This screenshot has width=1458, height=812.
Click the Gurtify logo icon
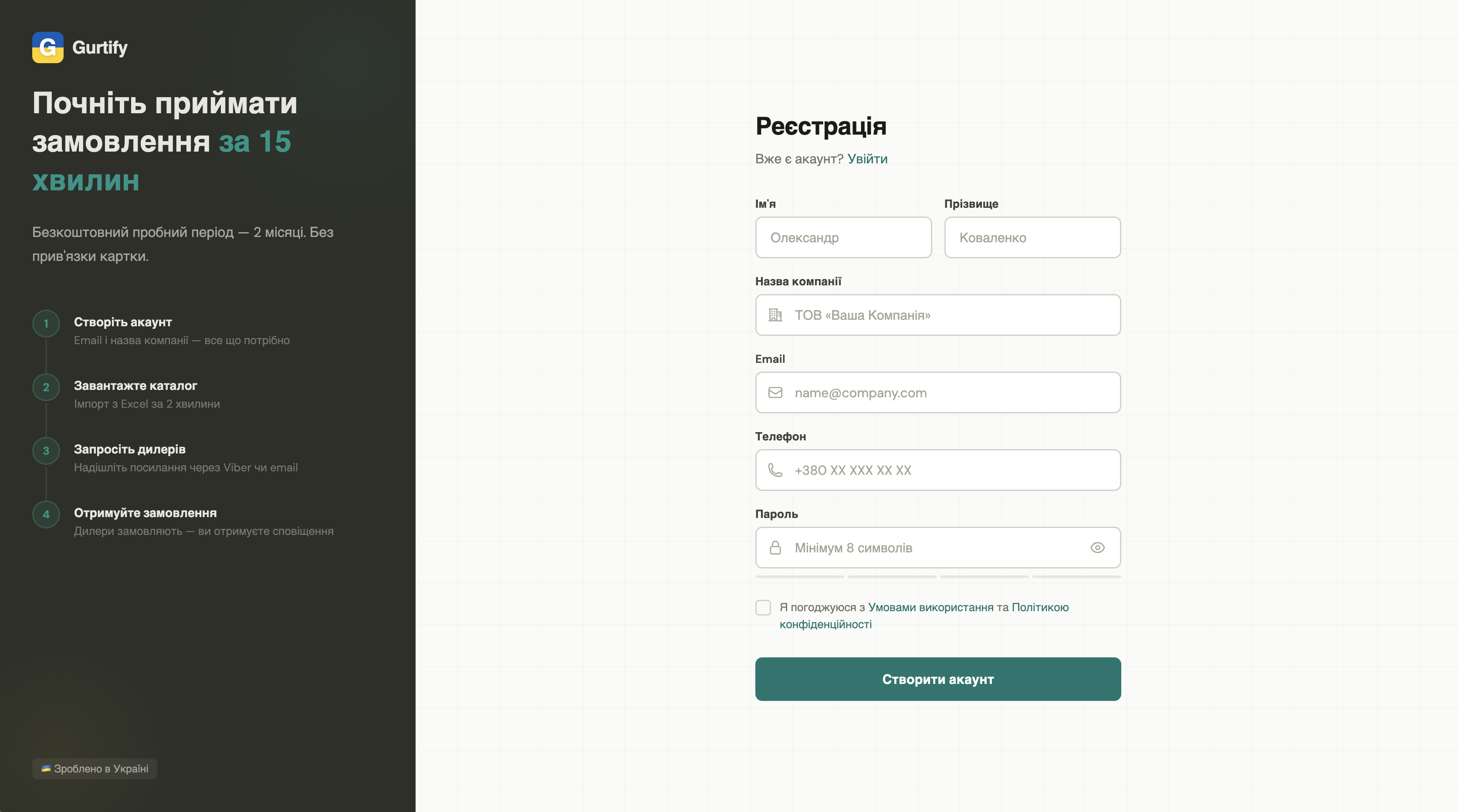click(47, 47)
